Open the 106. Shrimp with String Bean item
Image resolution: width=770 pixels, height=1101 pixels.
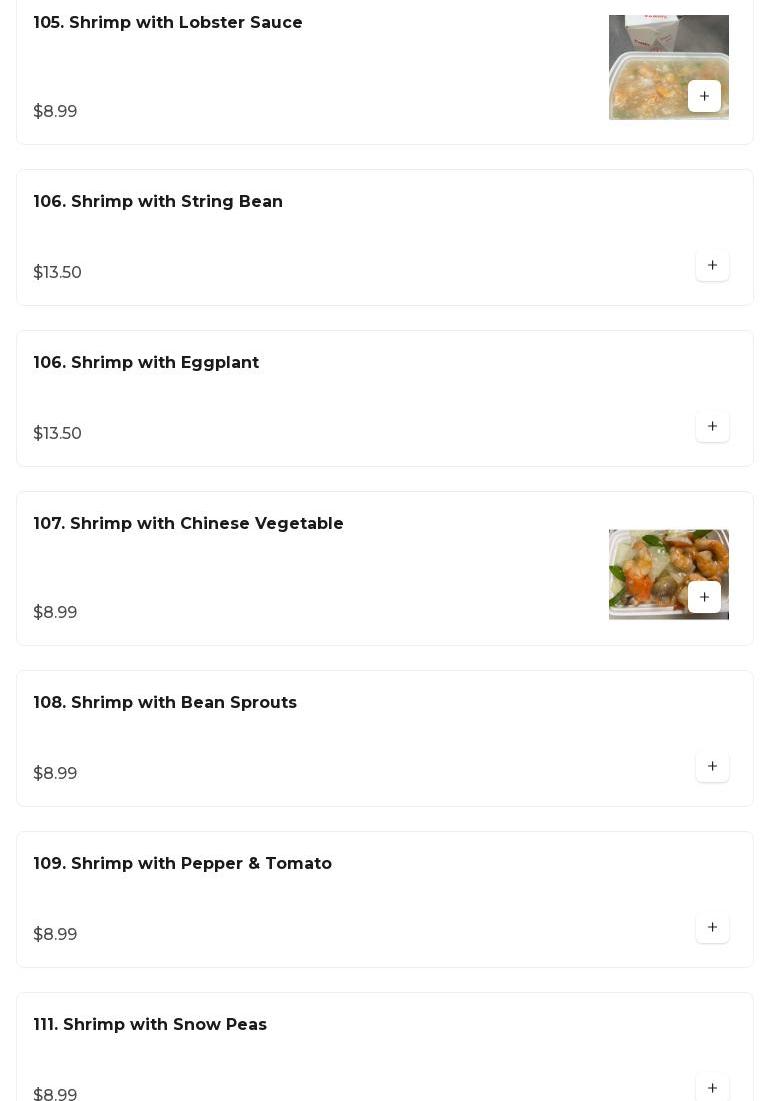[x=158, y=202]
